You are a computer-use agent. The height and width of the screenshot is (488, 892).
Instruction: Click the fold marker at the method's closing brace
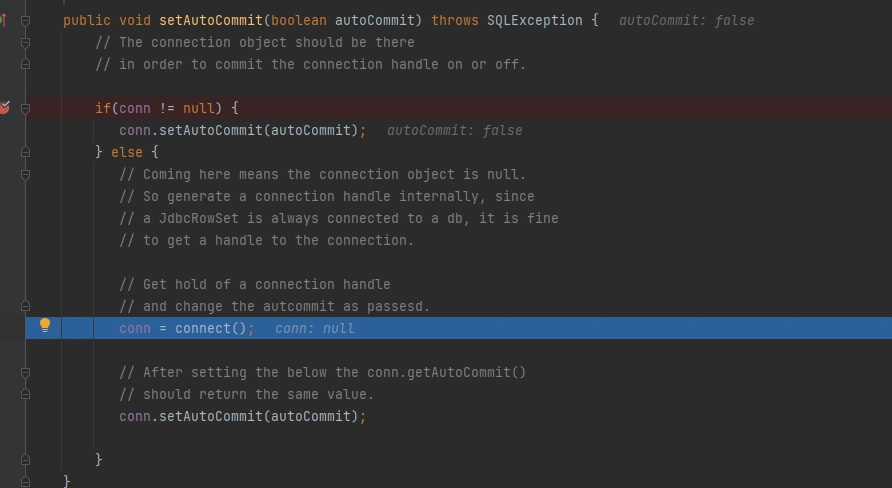tap(26, 481)
